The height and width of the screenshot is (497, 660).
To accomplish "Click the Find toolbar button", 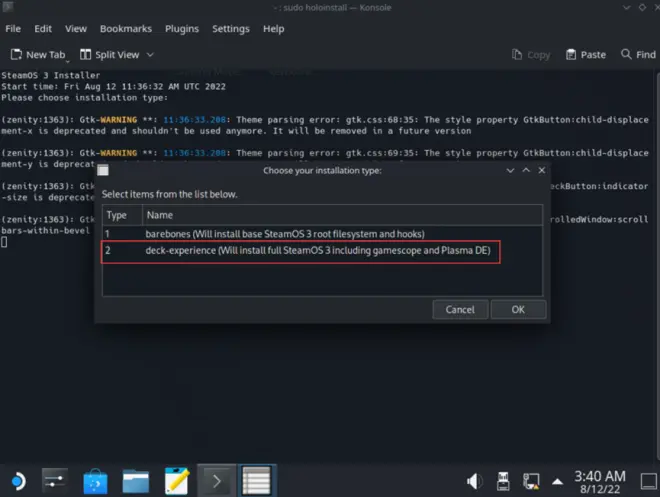I will pyautogui.click(x=639, y=55).
